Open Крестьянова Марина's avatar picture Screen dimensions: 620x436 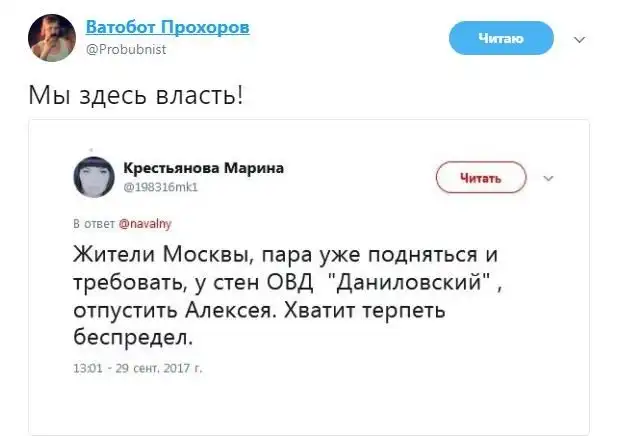pos(94,176)
